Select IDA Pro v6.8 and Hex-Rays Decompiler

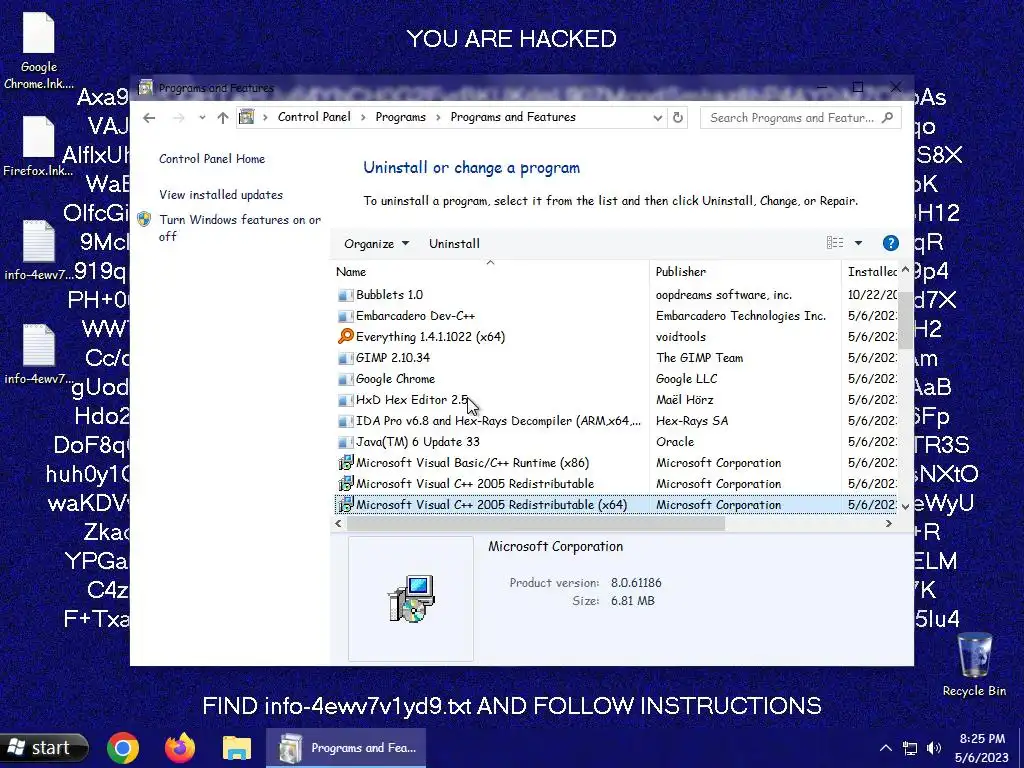(615, 421)
